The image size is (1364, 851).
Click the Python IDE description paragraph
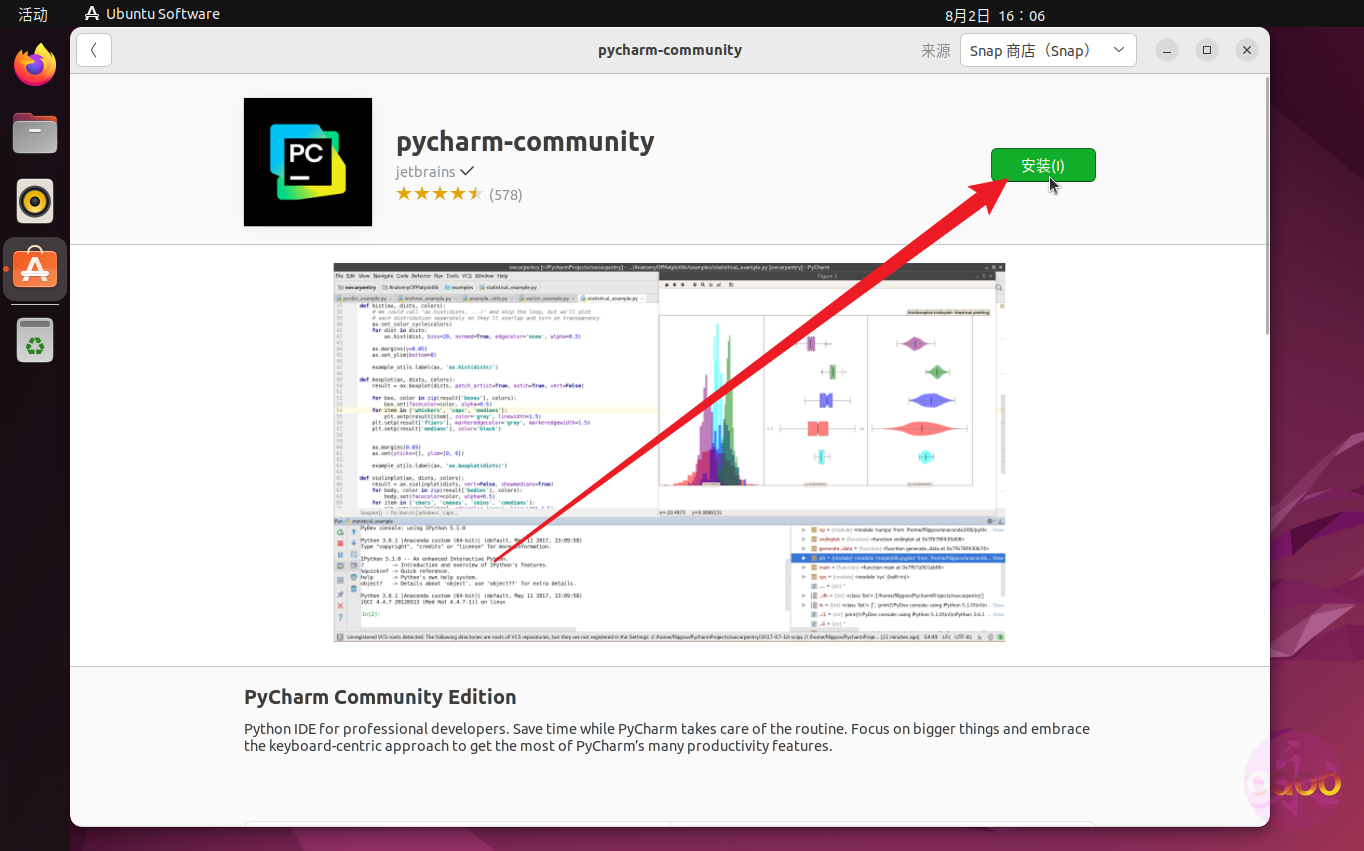tap(667, 737)
